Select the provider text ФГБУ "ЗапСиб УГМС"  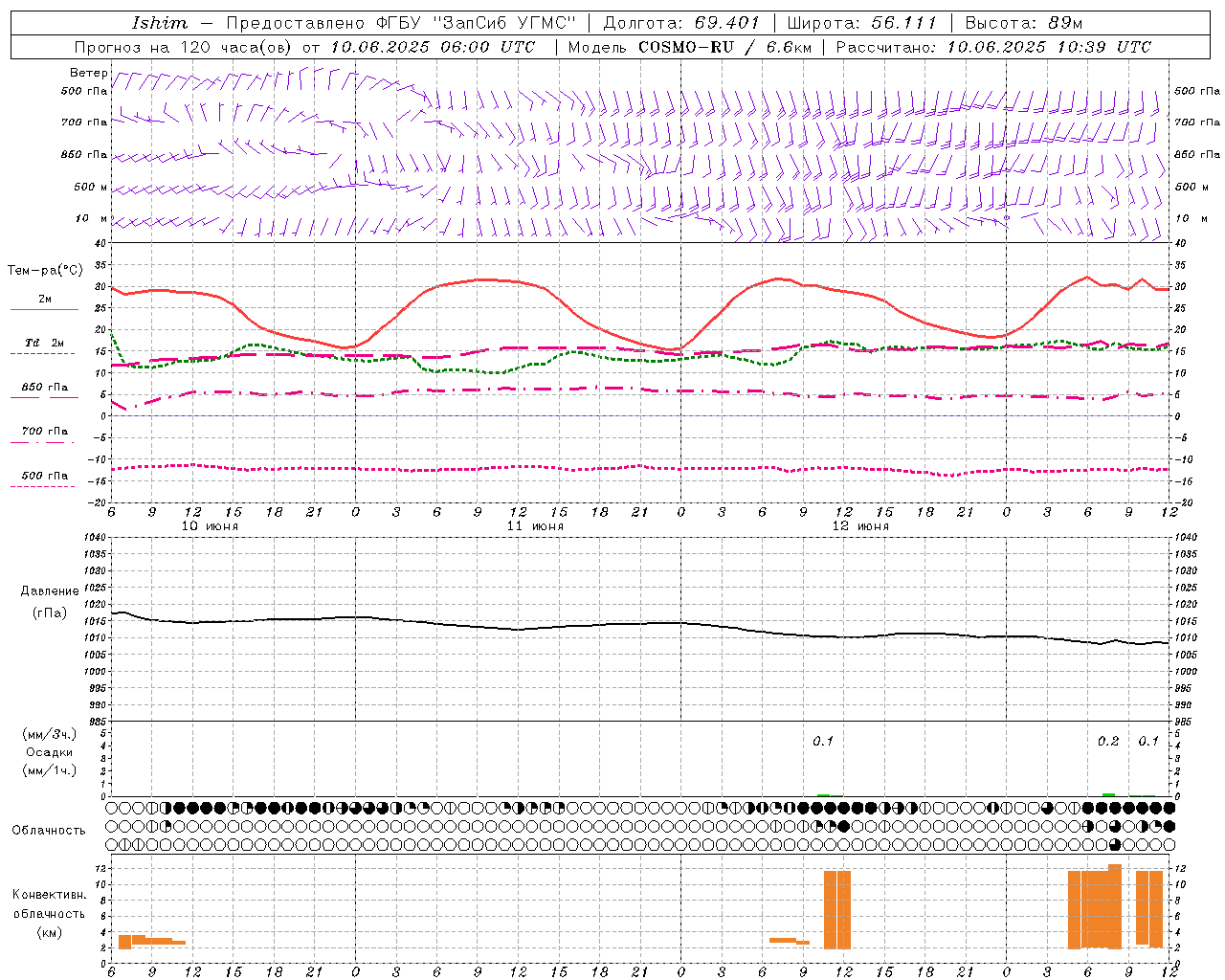click(475, 23)
